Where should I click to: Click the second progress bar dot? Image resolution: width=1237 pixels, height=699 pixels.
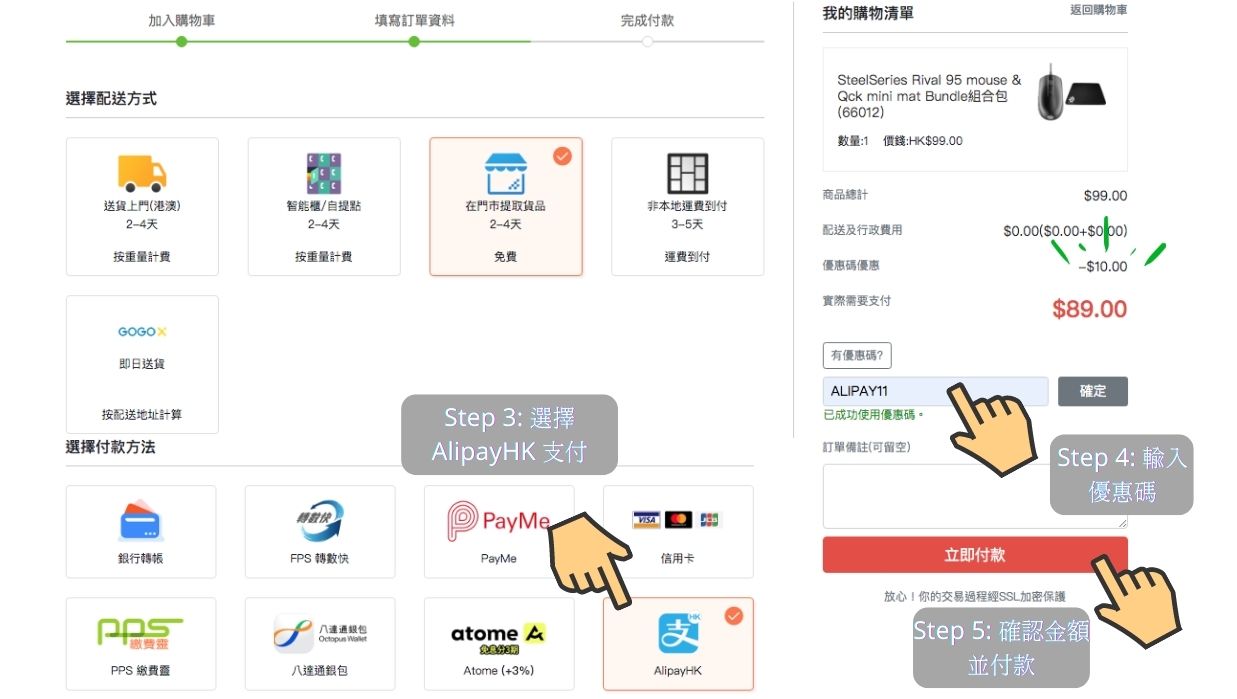coord(414,41)
